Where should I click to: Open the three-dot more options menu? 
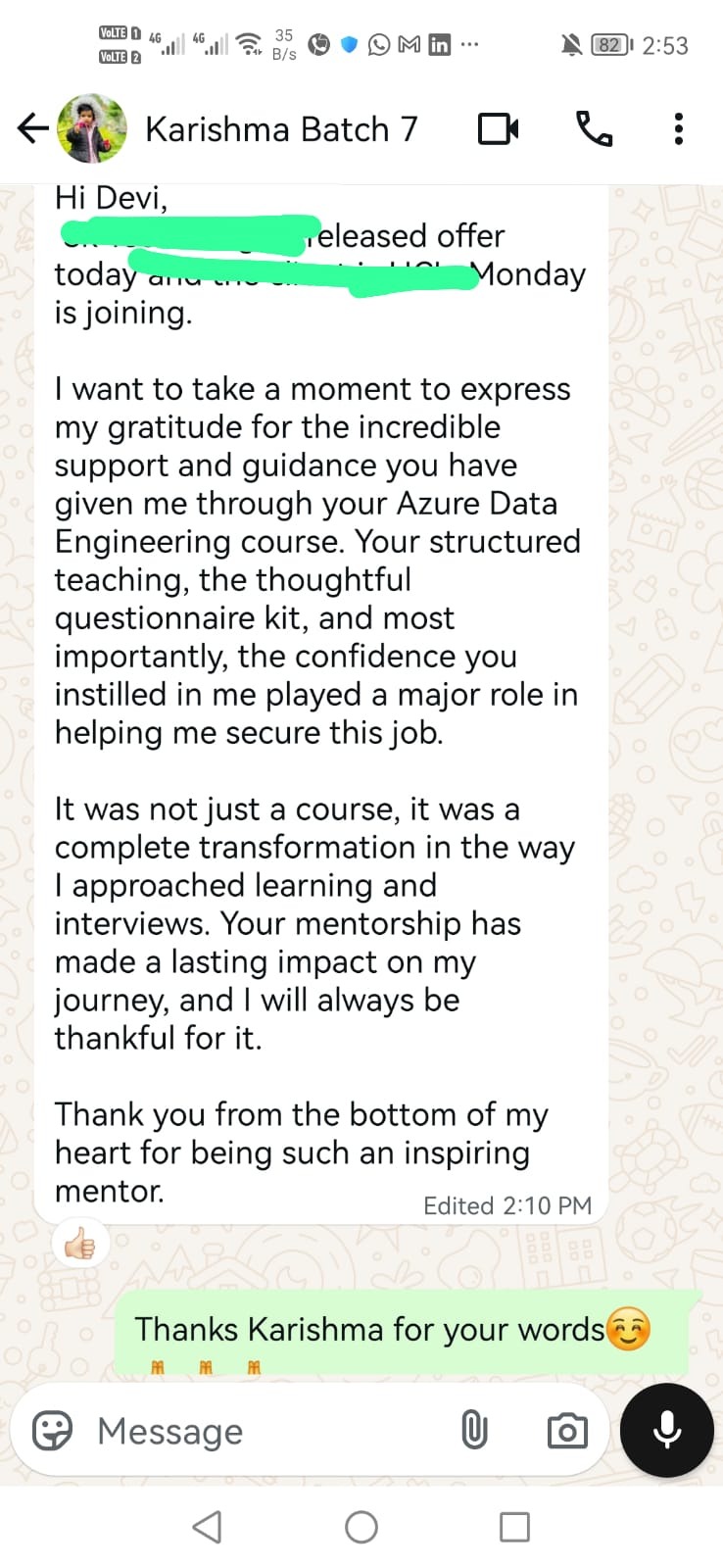tap(678, 129)
